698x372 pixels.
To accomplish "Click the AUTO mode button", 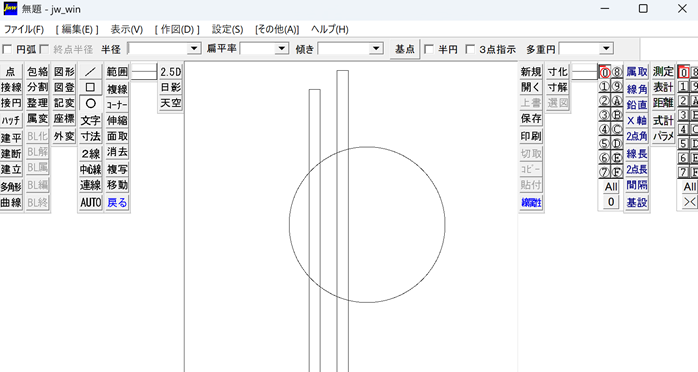I will pyautogui.click(x=90, y=202).
